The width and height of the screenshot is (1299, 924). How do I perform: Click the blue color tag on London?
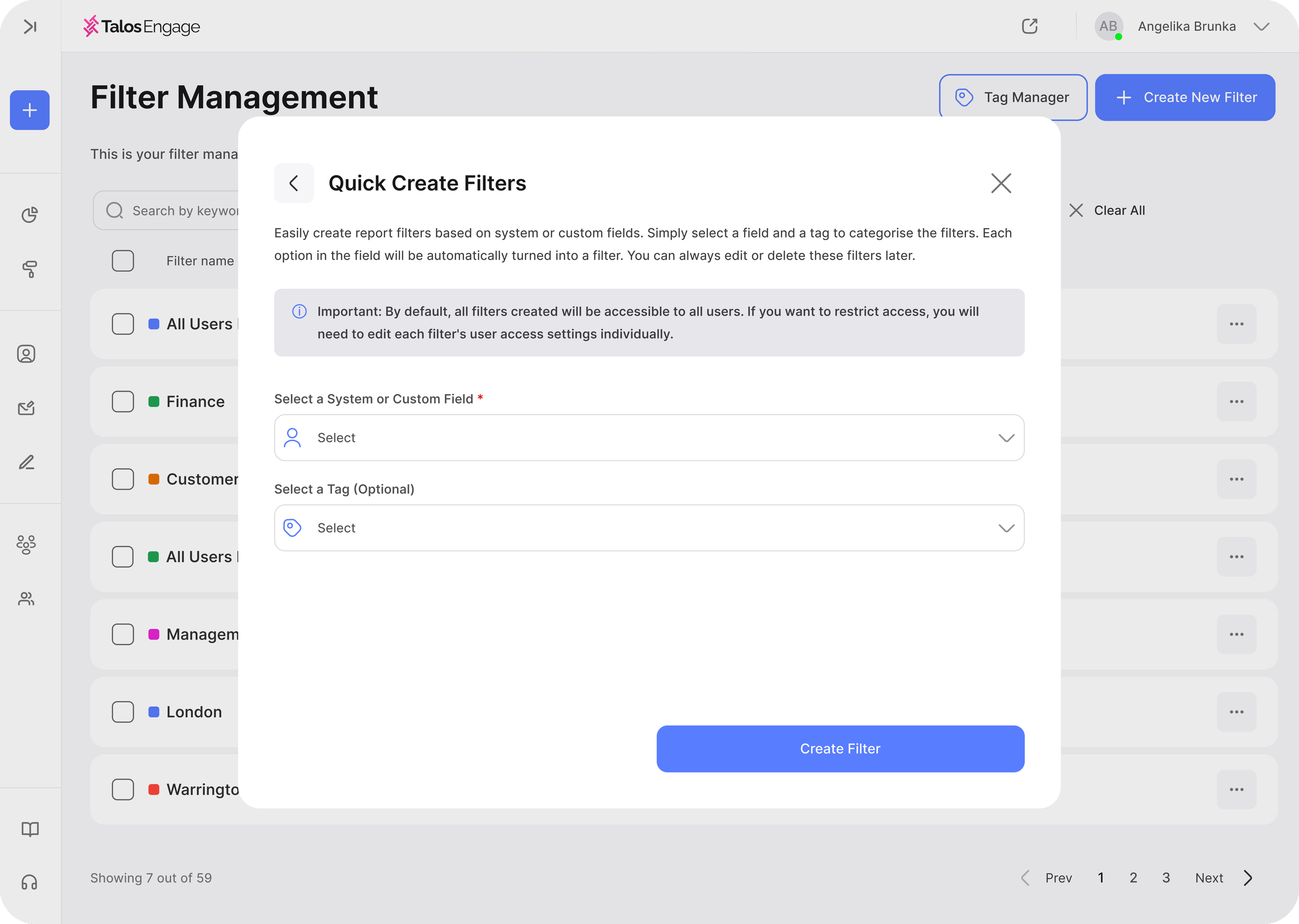(x=154, y=712)
